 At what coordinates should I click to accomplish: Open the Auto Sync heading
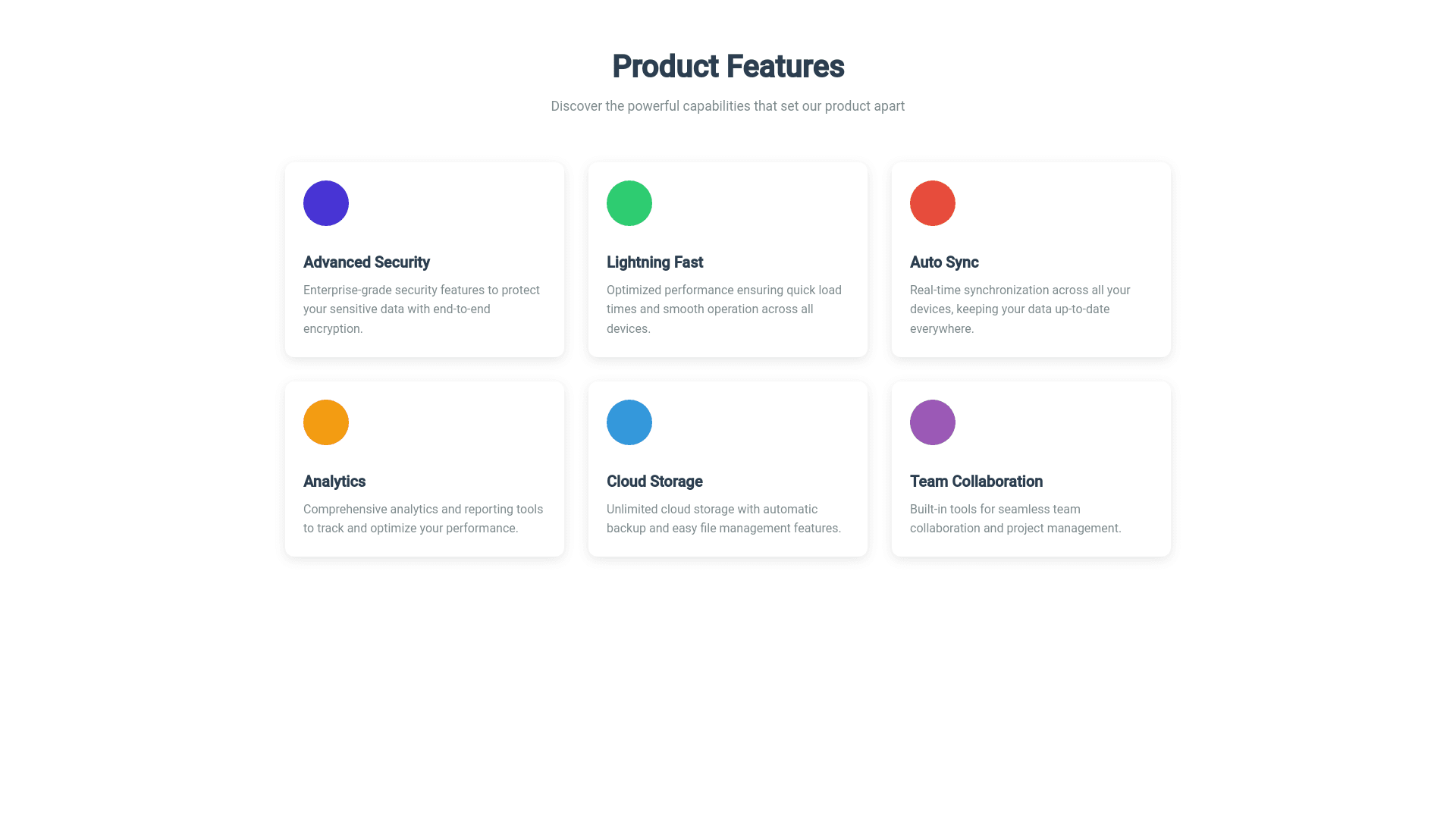click(944, 262)
